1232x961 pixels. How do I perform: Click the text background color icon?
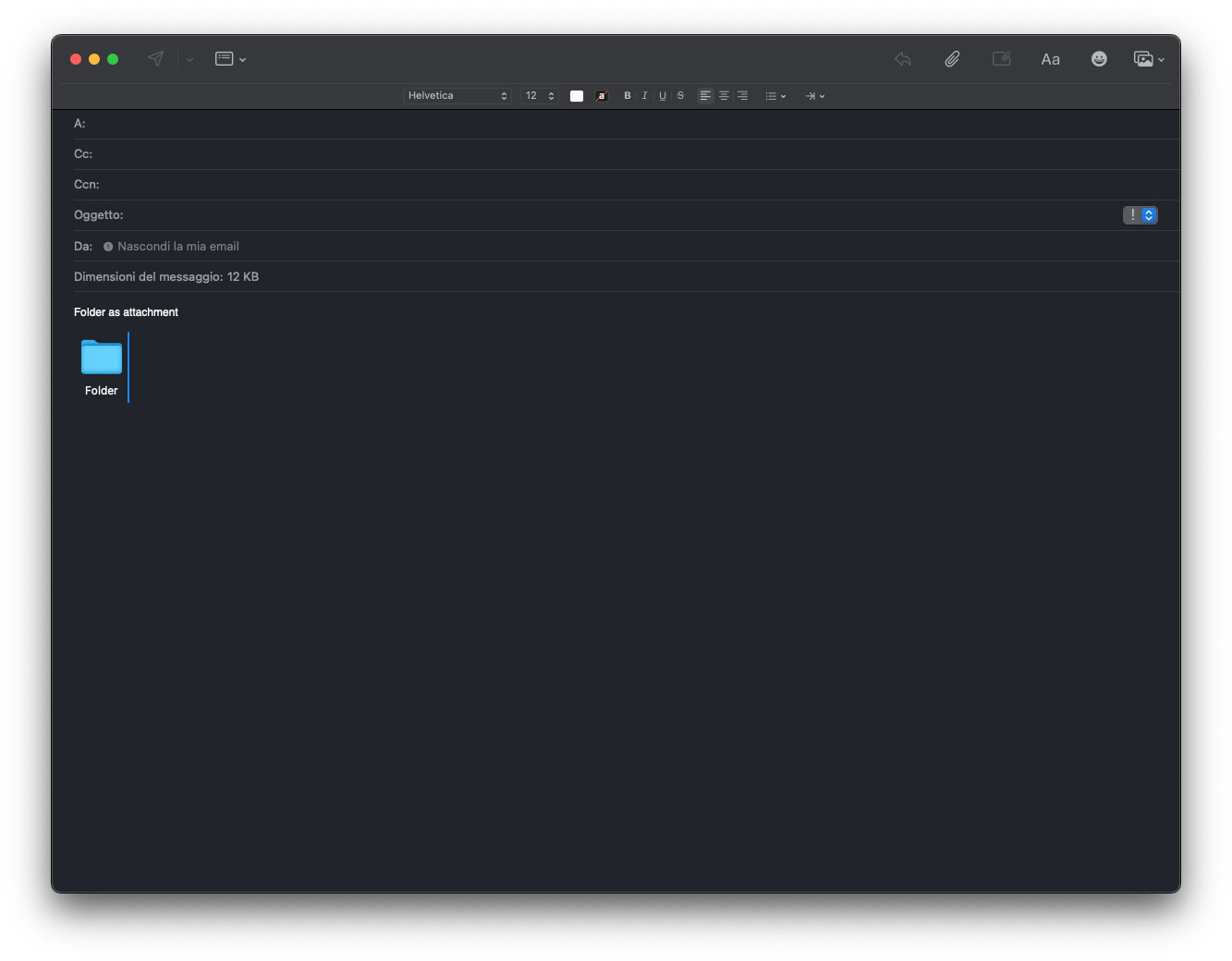pos(602,96)
